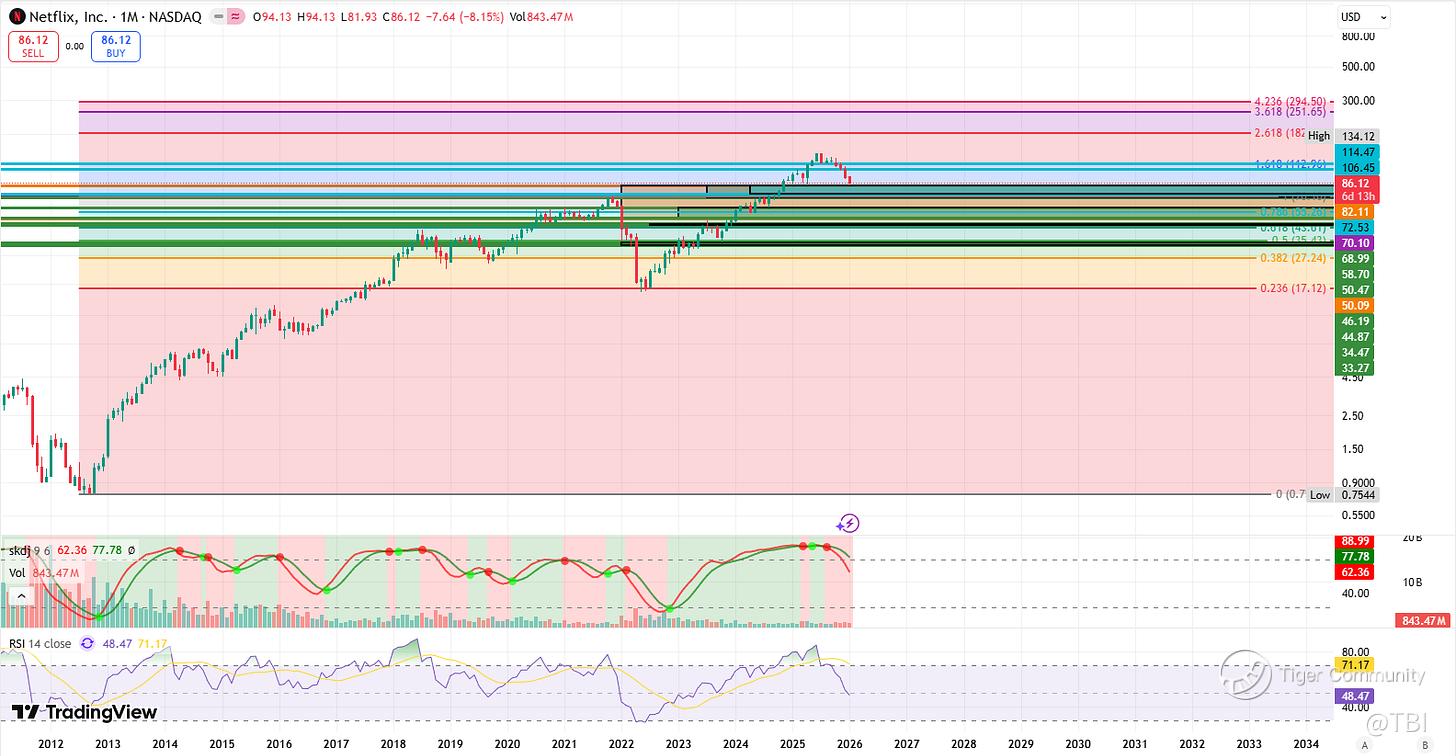Viewport: 1456px width, 756px height.
Task: Click the yellow 71.17 RSI scale label
Action: pyautogui.click(x=1355, y=664)
